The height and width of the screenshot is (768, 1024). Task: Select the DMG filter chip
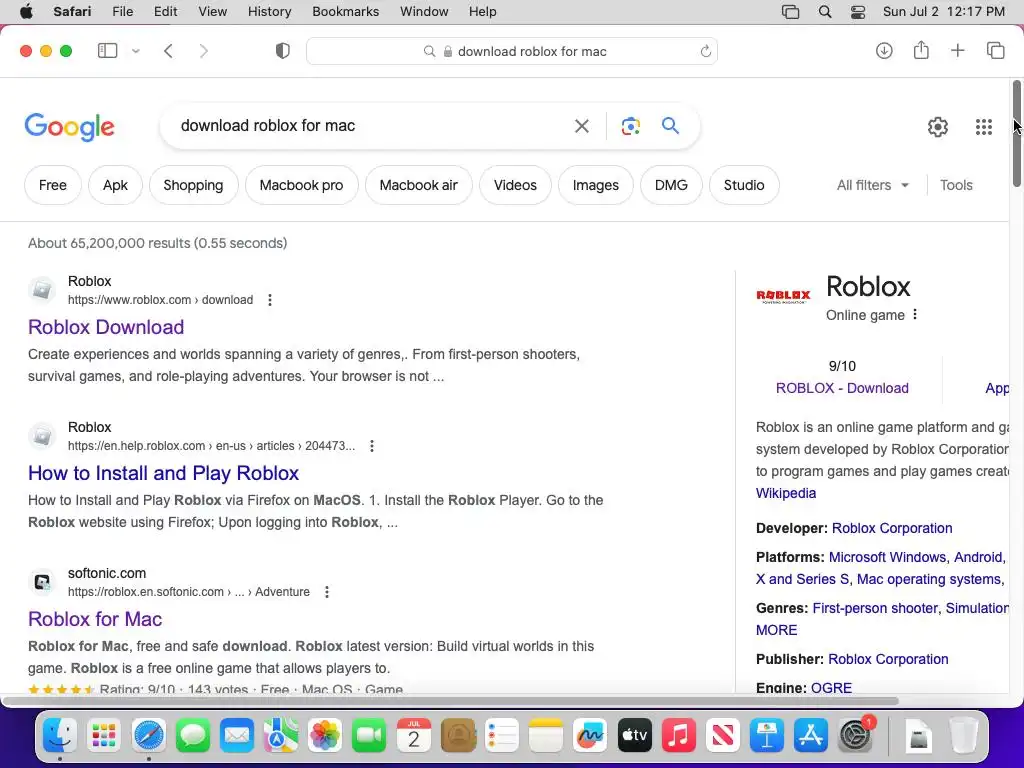pos(671,185)
